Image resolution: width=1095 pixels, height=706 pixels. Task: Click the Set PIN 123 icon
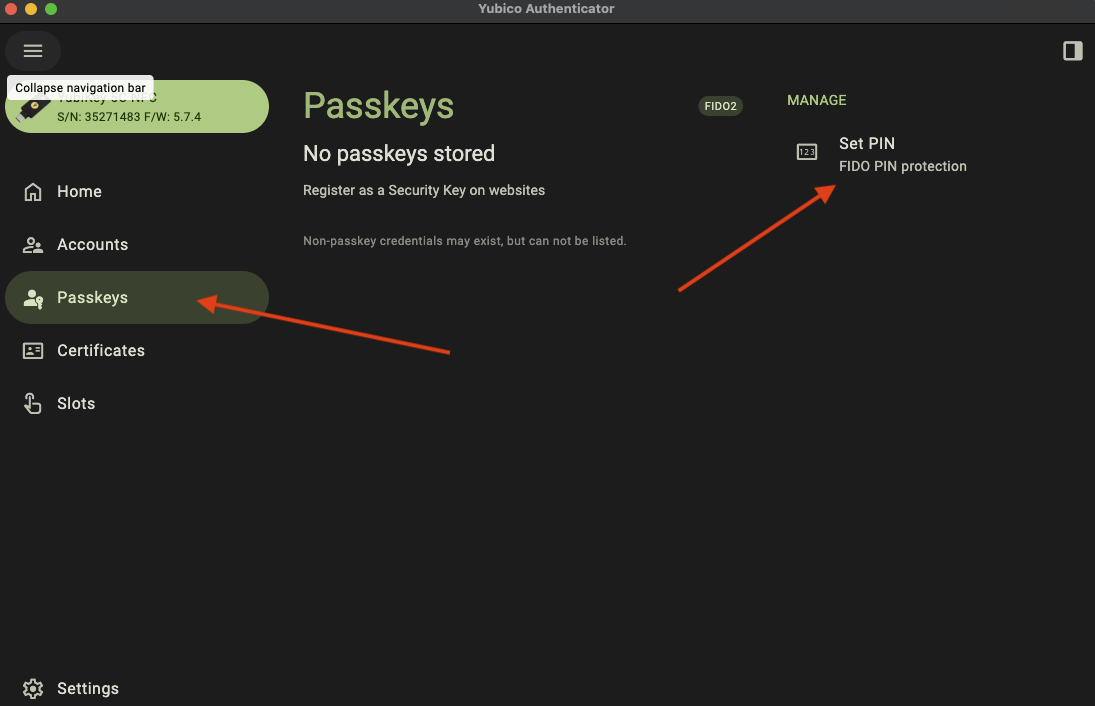807,152
